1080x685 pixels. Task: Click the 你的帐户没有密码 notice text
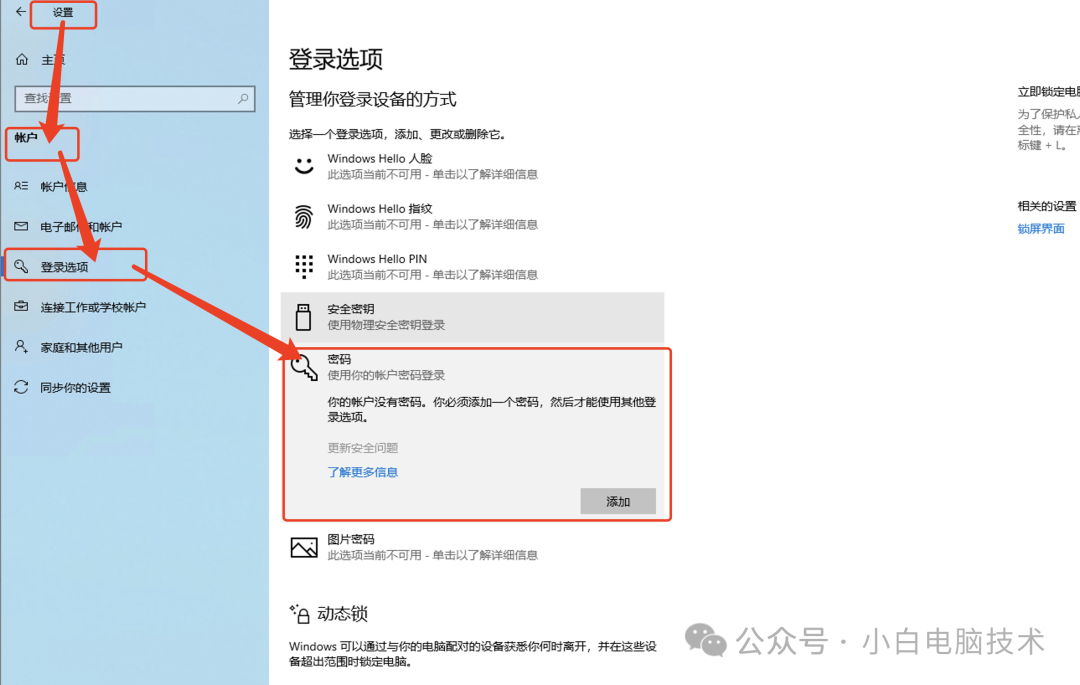click(x=491, y=410)
